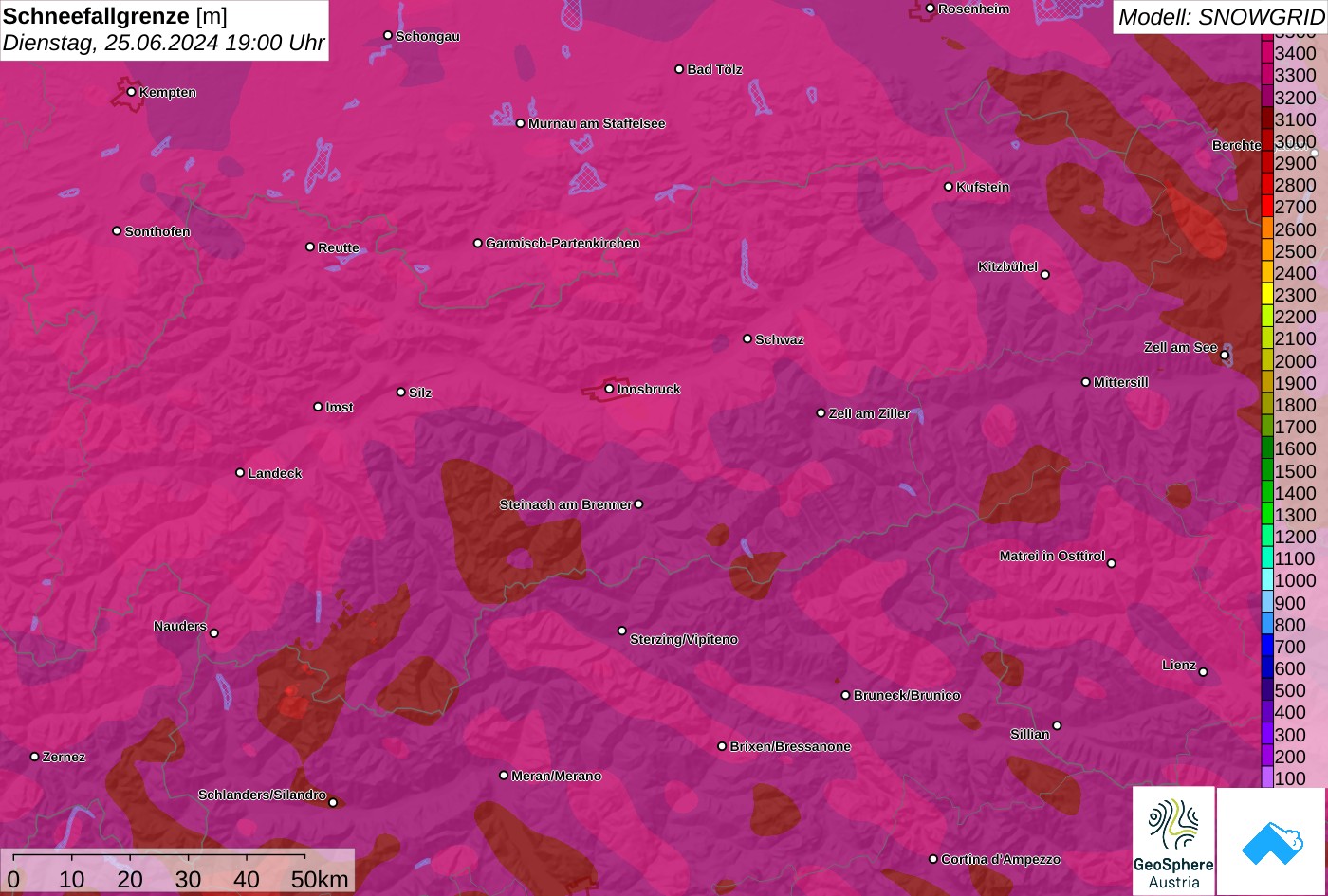Pick the 2500 m orange legend swatch
Screen dimensions: 1328x896
pos(1266,251)
